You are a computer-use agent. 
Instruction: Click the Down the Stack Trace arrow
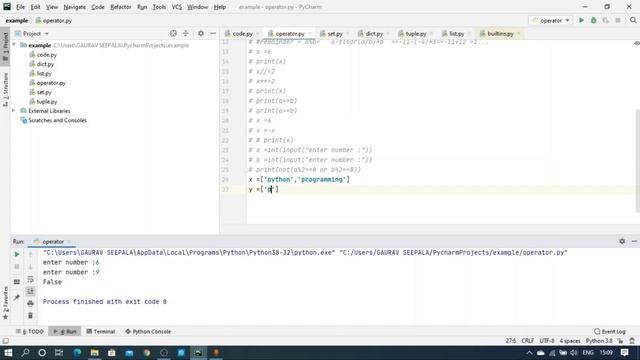(x=30, y=267)
